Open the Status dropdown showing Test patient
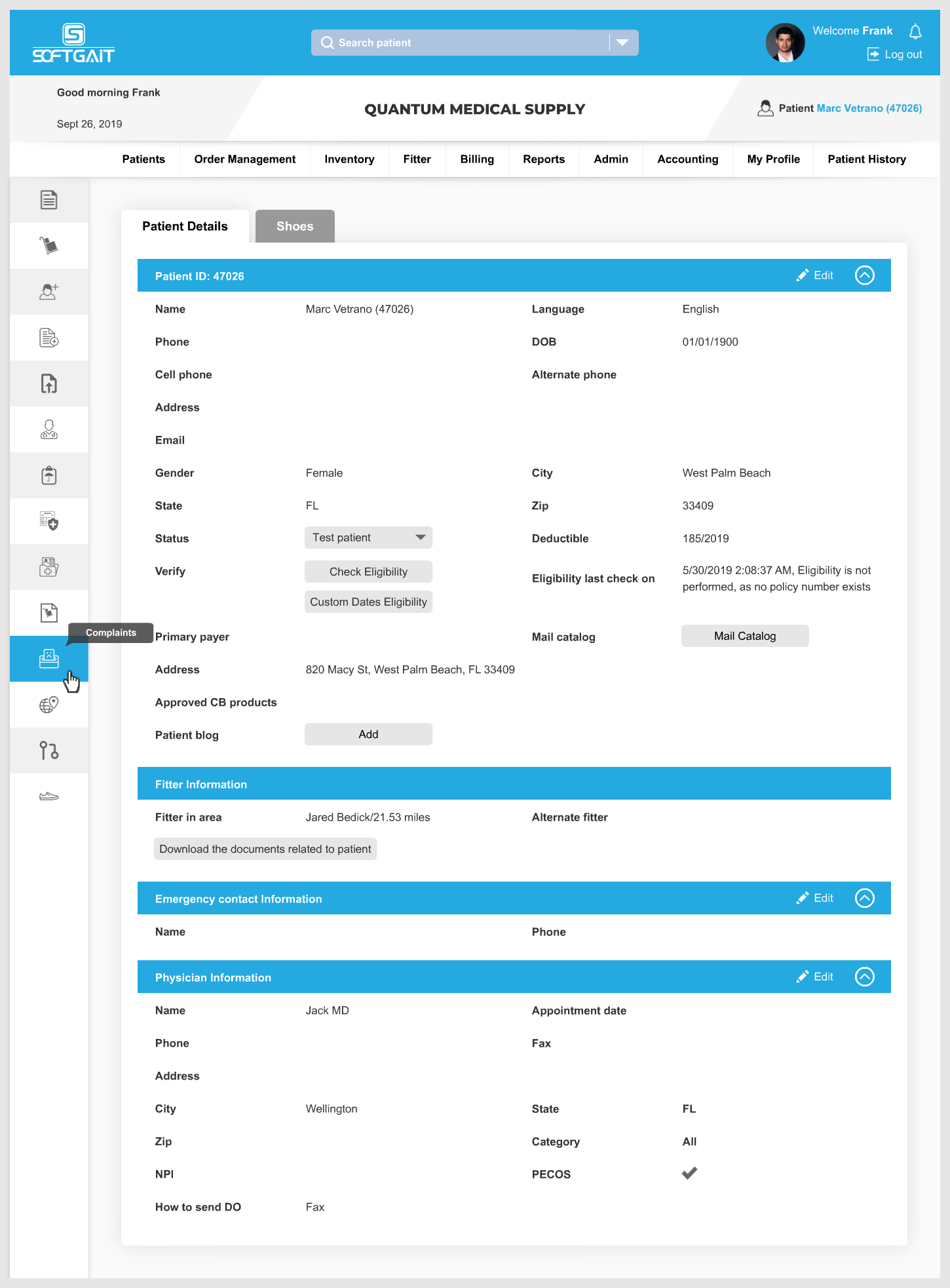This screenshot has height=1288, width=950. [x=368, y=537]
